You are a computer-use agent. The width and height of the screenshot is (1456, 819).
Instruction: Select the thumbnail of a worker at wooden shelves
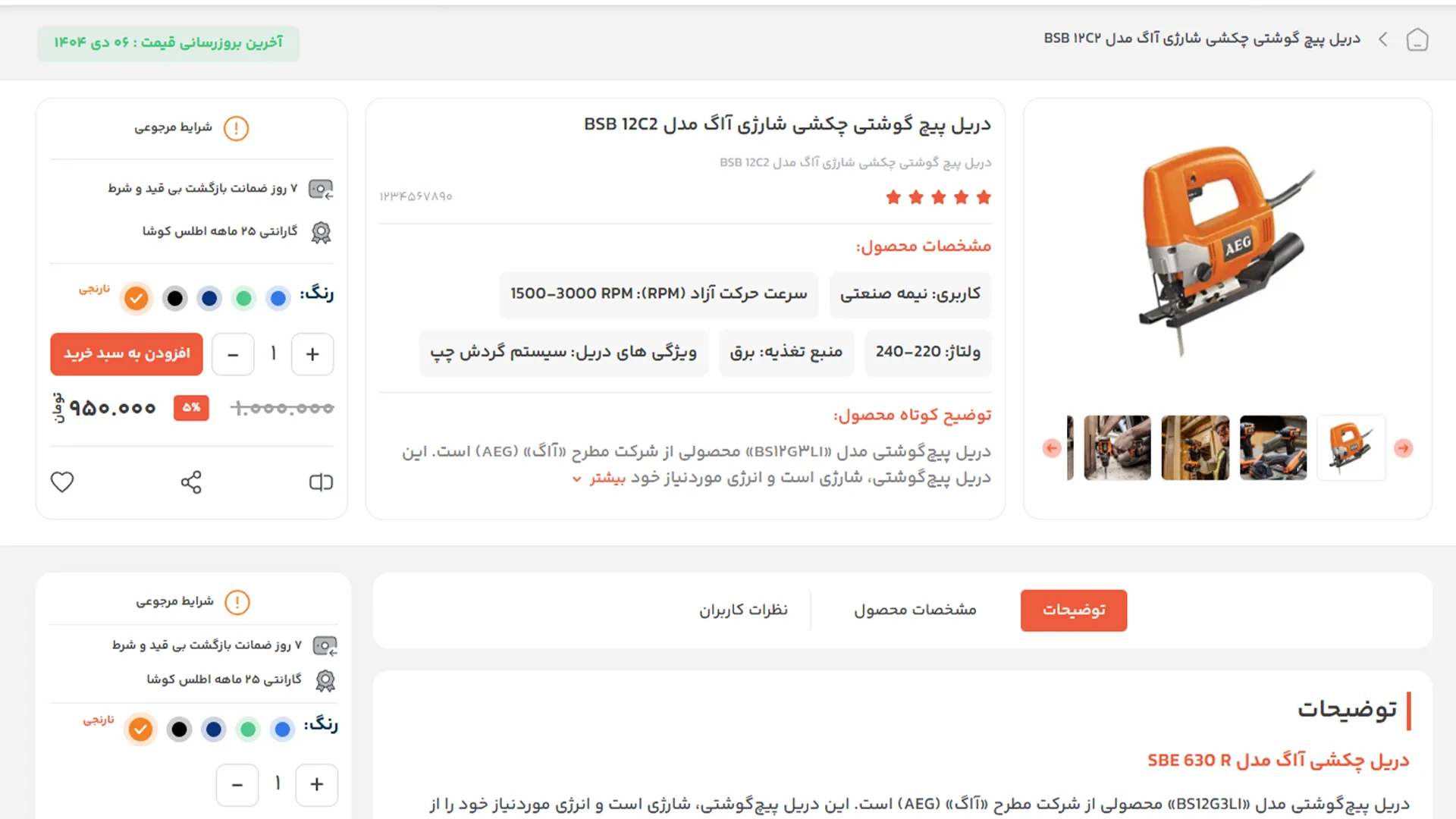pyautogui.click(x=1195, y=448)
